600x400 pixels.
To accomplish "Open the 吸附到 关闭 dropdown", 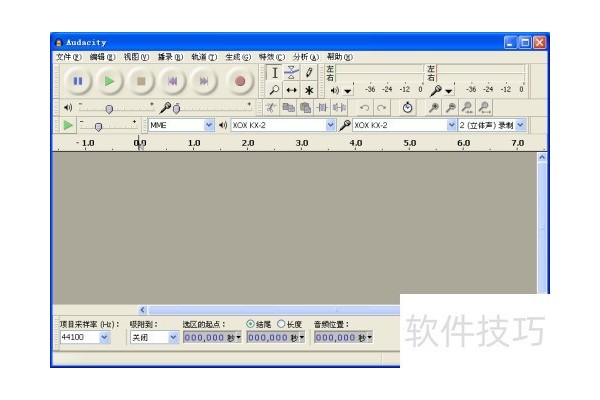I will pos(173,337).
